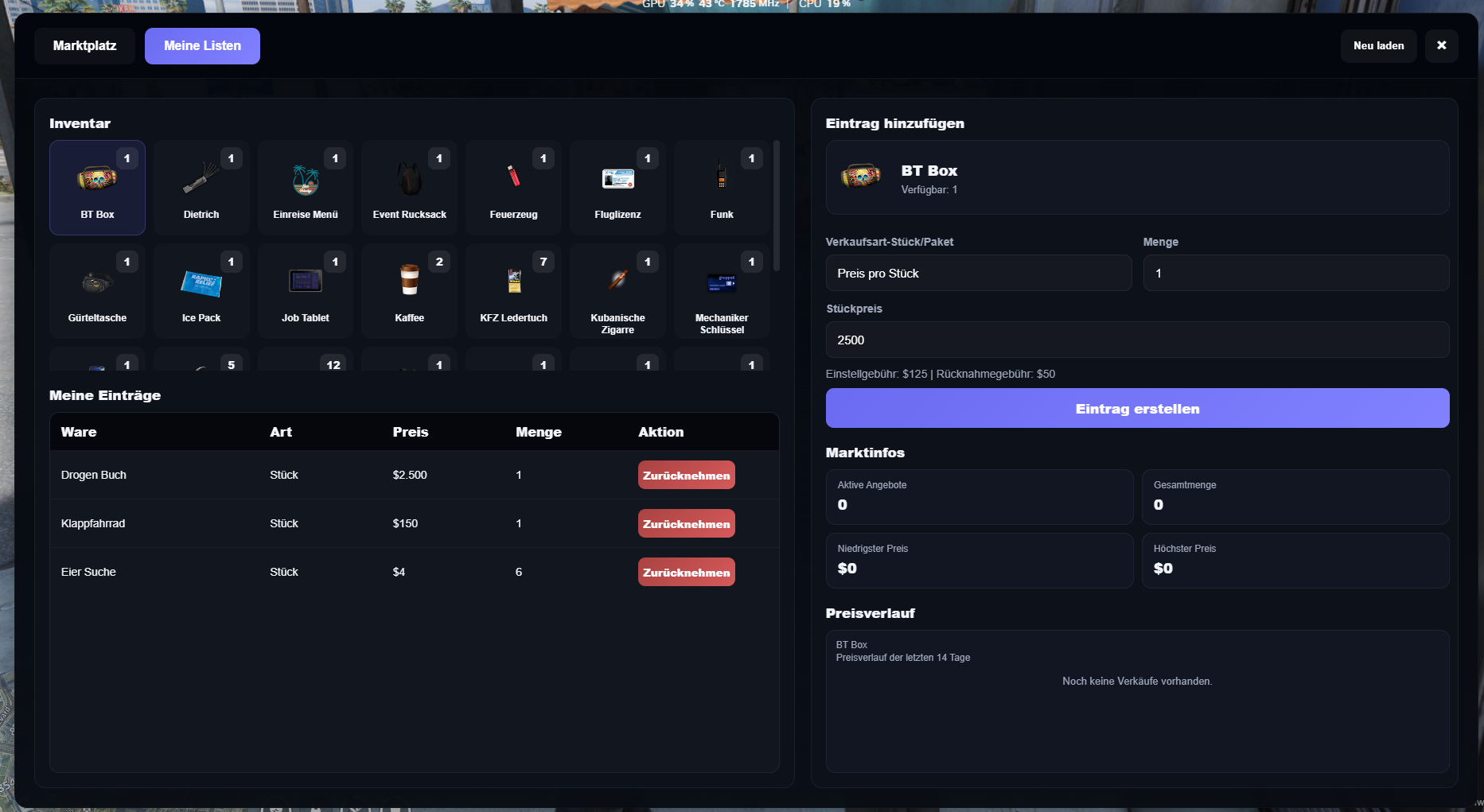1484x812 pixels.
Task: Click 'Verfügbar: 1' availability text
Action: coord(929,190)
